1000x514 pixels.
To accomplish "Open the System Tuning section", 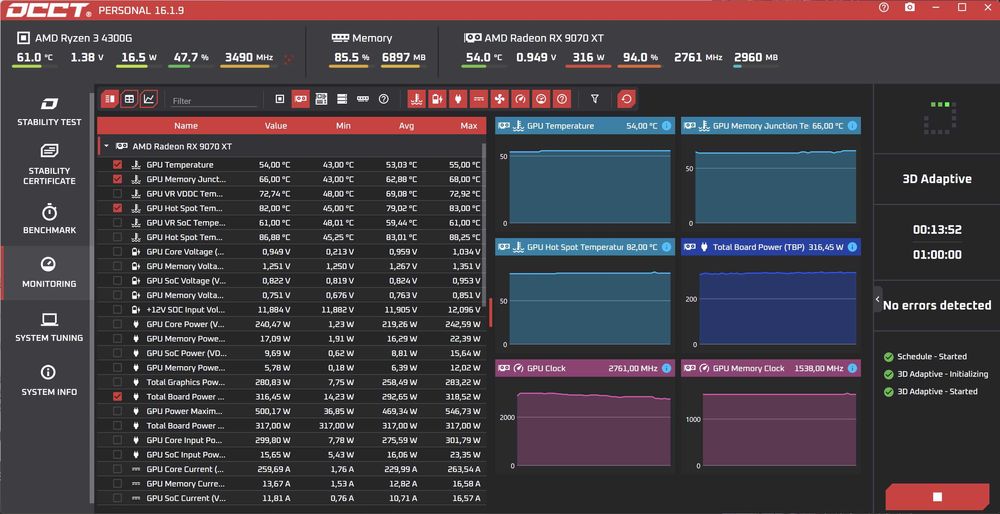I will point(49,327).
